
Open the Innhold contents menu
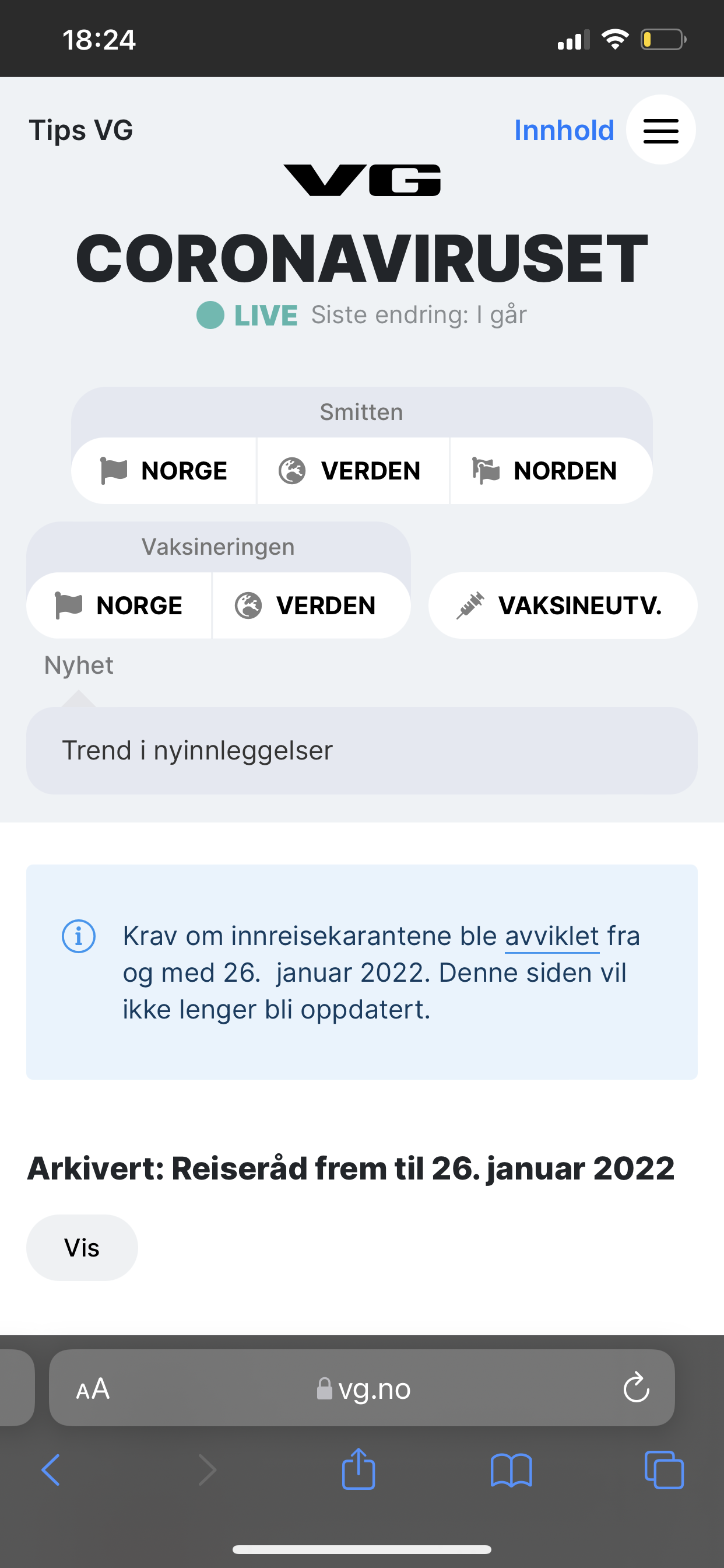[564, 130]
